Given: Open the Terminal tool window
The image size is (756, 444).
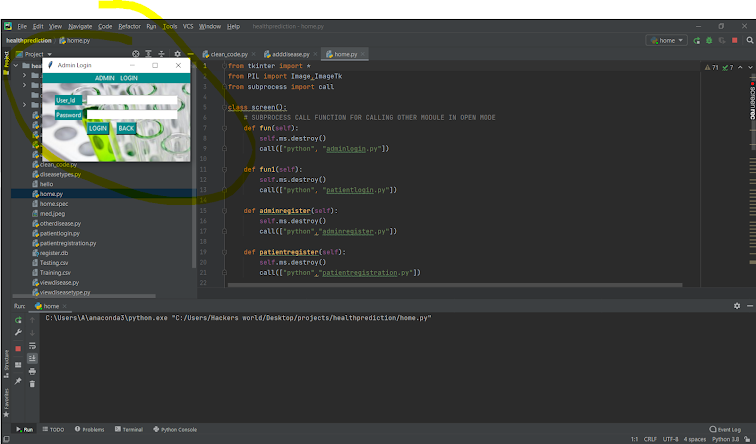Looking at the screenshot, I should click(x=129, y=430).
